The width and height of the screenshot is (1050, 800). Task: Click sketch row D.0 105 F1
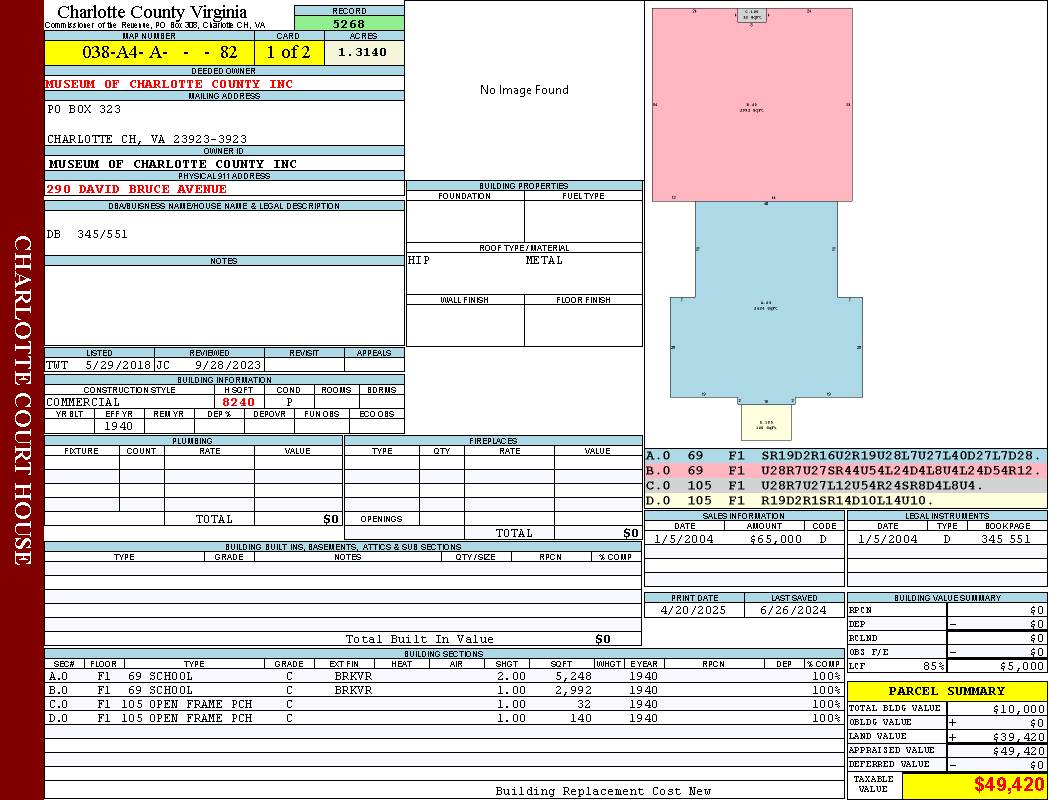[845, 500]
